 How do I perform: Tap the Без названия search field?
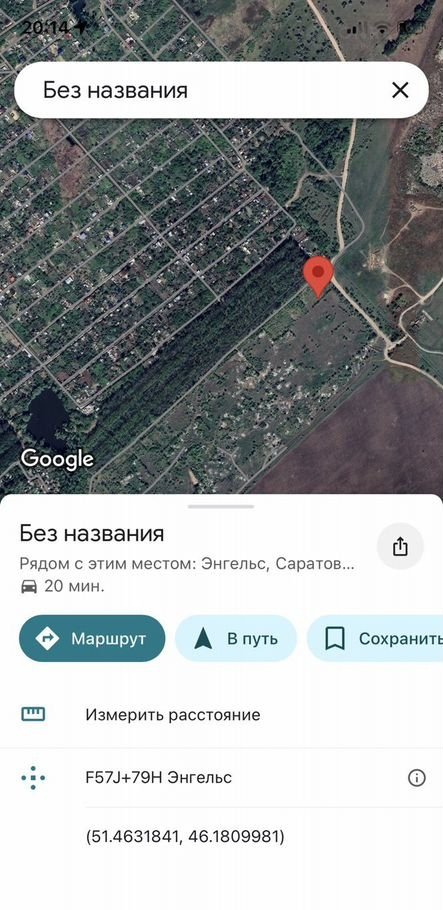click(x=221, y=90)
